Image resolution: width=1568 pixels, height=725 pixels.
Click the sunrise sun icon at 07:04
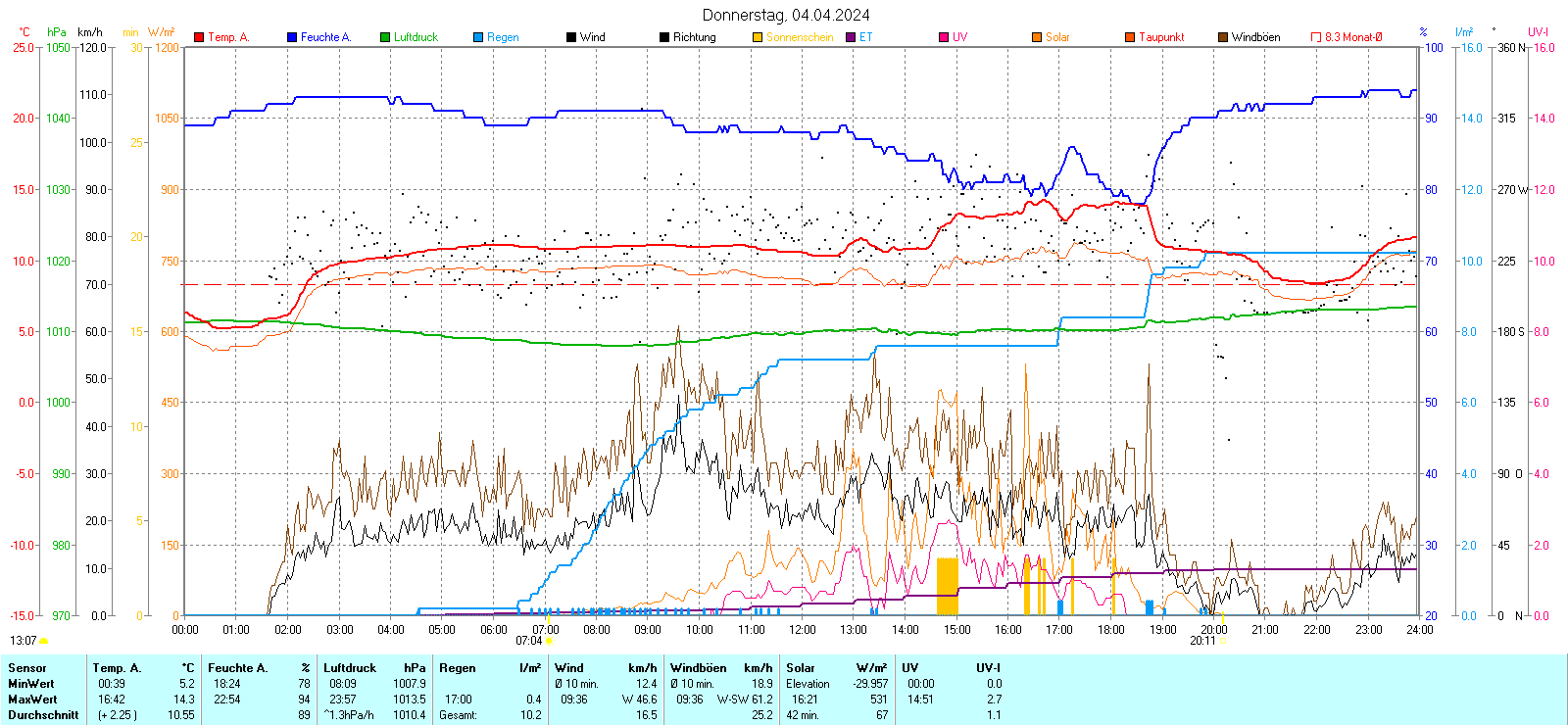(549, 641)
